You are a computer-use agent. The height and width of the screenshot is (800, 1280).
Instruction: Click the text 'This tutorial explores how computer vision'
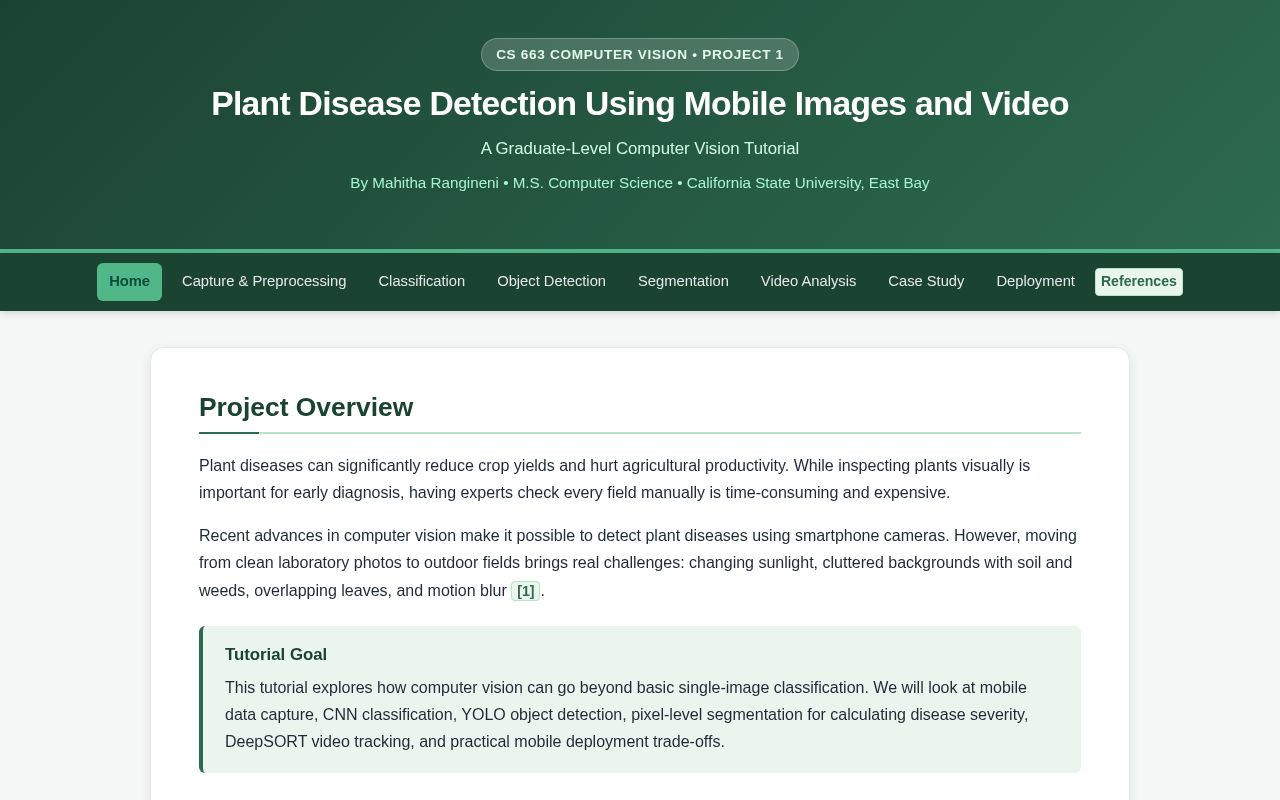tap(640, 715)
